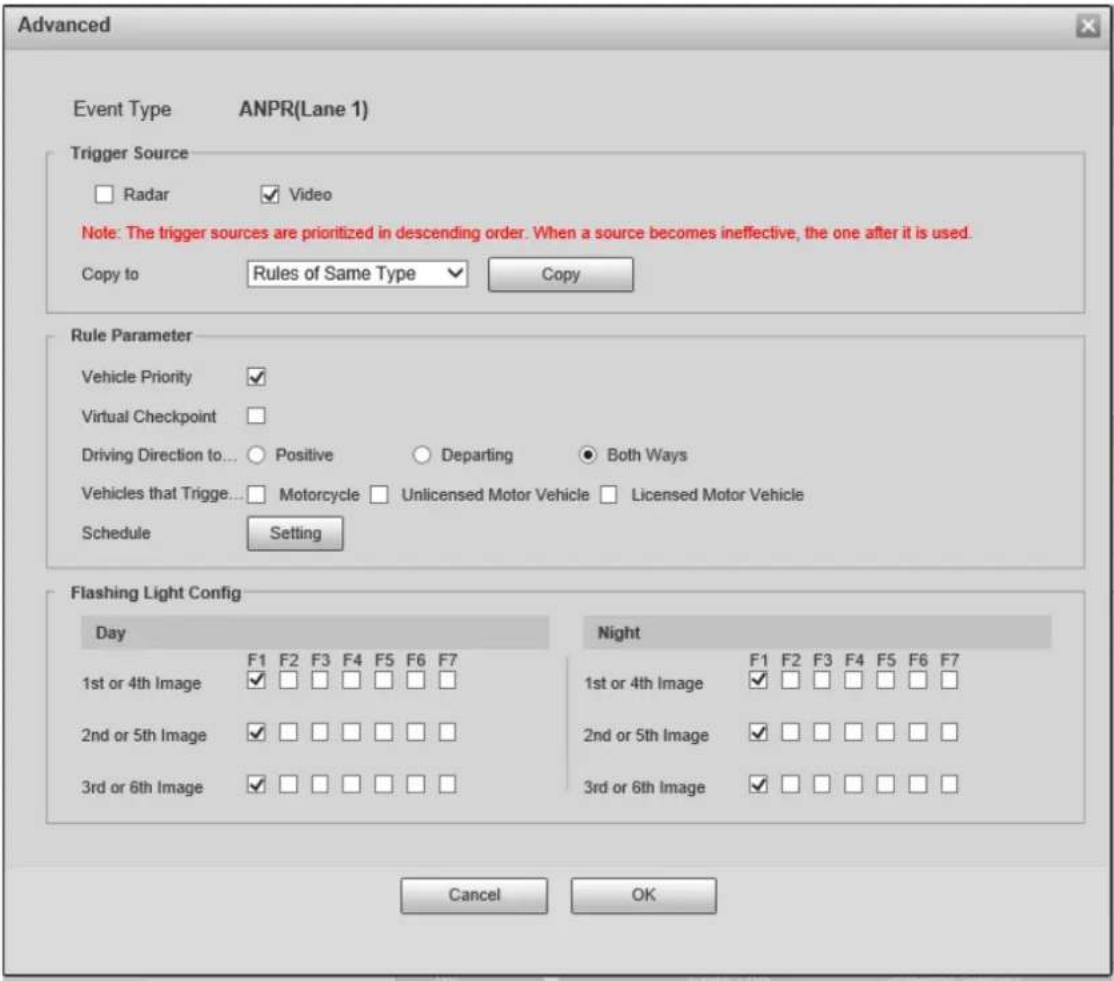Check the Unlicensed Motor Vehicle checkbox
Image resolution: width=1114 pixels, height=981 pixels.
coord(380,494)
